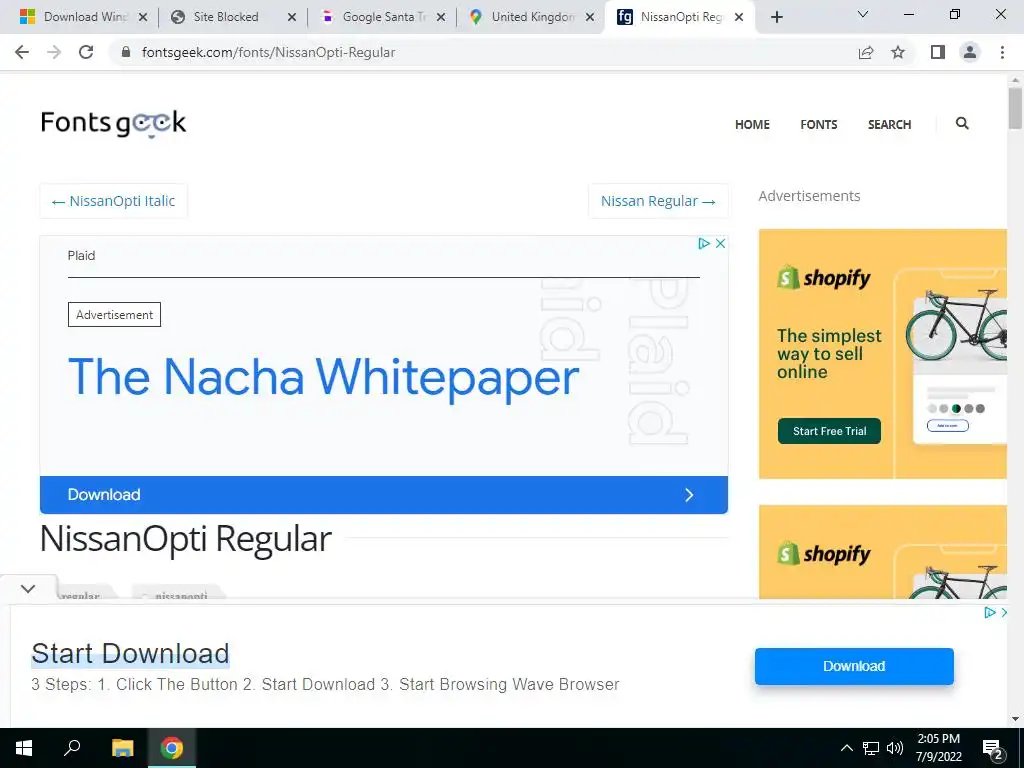Open HOME in site navigation

pyautogui.click(x=752, y=124)
